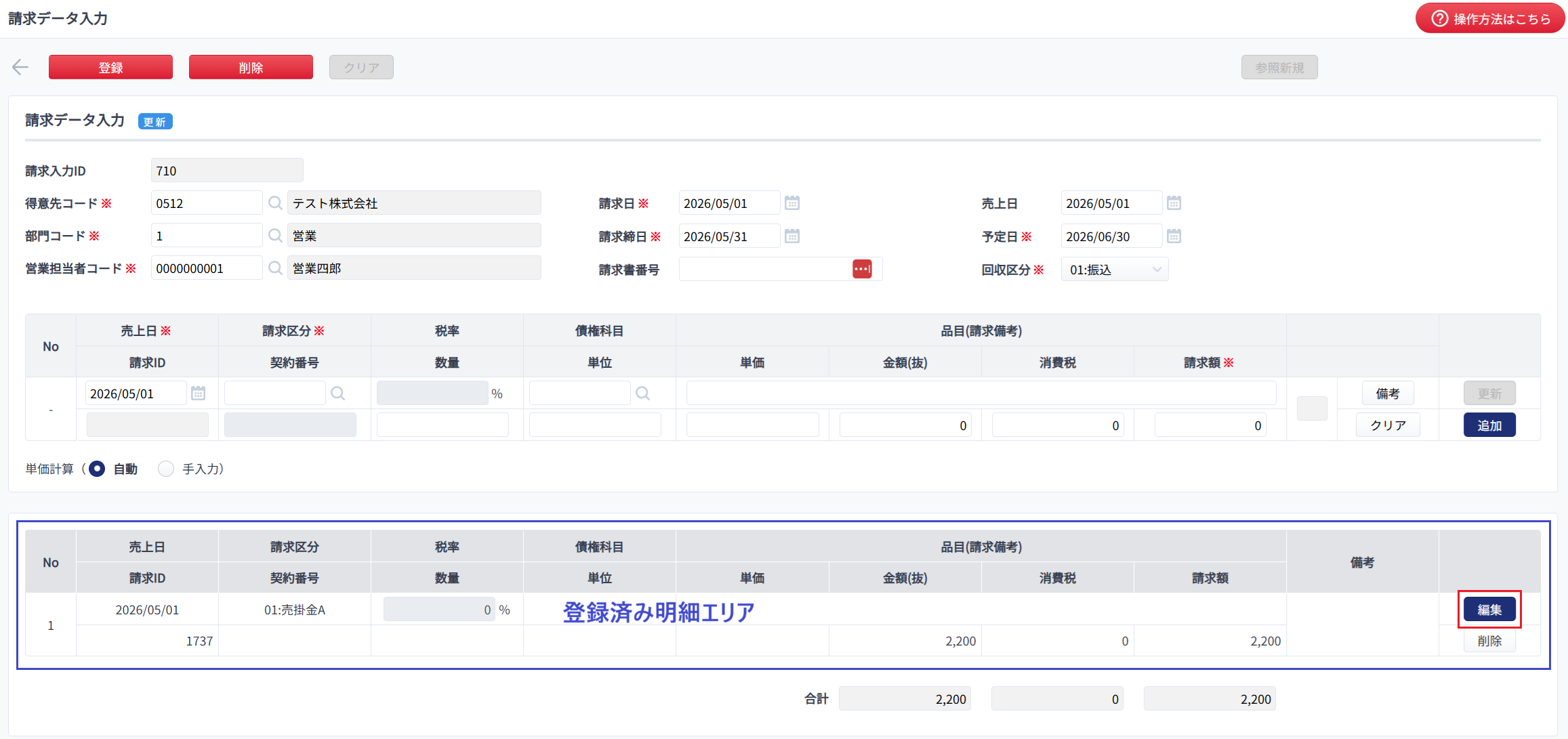This screenshot has width=1568, height=739.
Task: Open search for 請求区分 in entry row
Action: click(337, 394)
